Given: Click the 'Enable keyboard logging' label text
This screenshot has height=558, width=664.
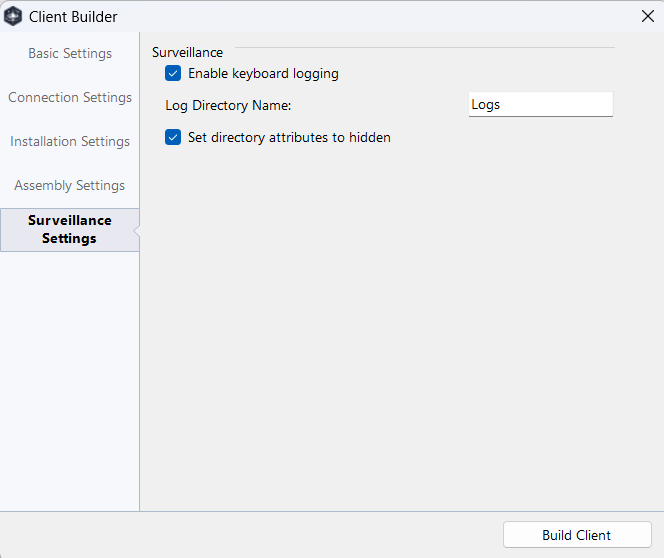Looking at the screenshot, I should click(x=263, y=74).
